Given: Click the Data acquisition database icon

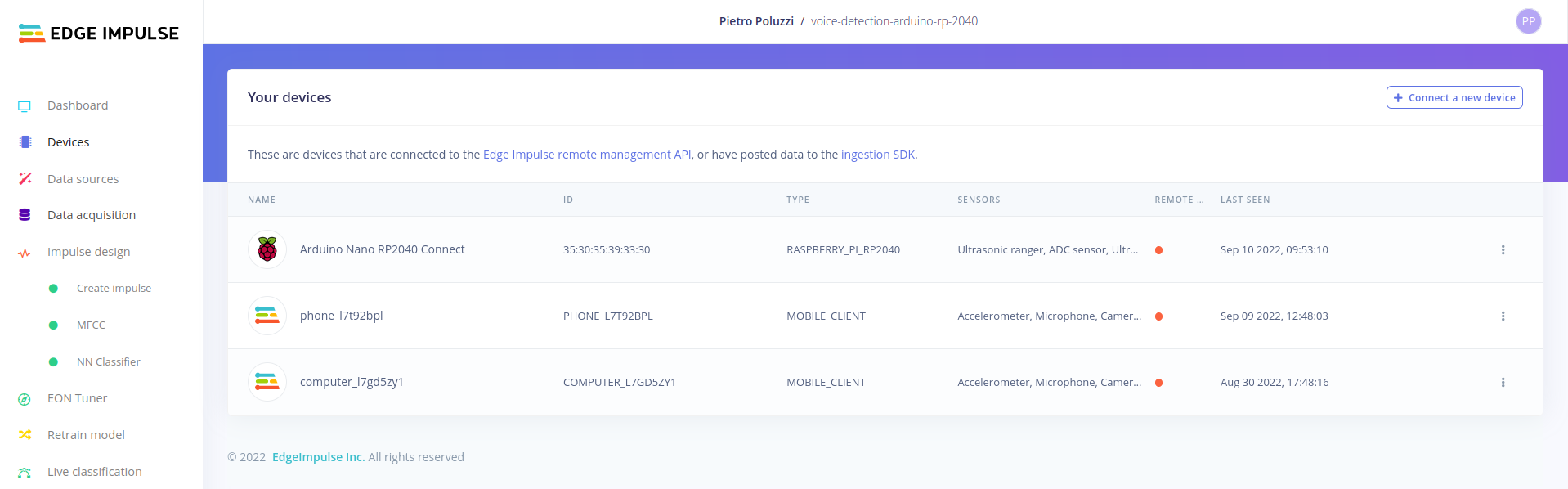Looking at the screenshot, I should tap(25, 215).
